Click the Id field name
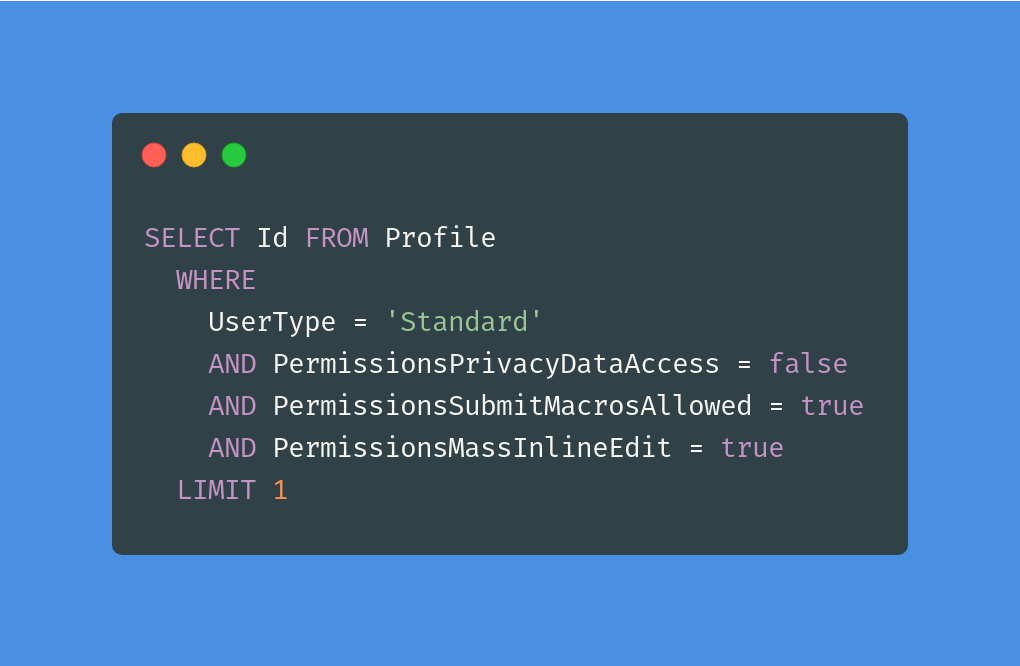The height and width of the screenshot is (666, 1020). coord(272,238)
